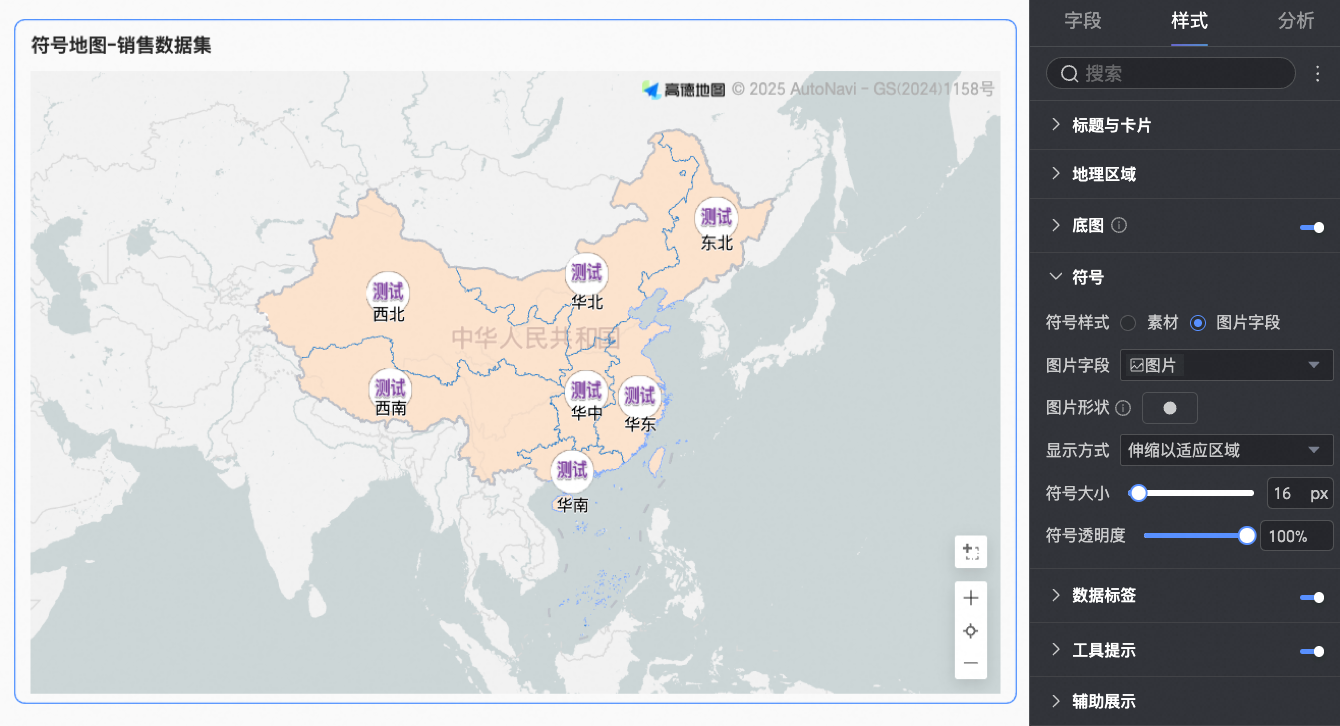This screenshot has width=1340, height=726.
Task: Click the 符号大小 px value field
Action: 1300,493
